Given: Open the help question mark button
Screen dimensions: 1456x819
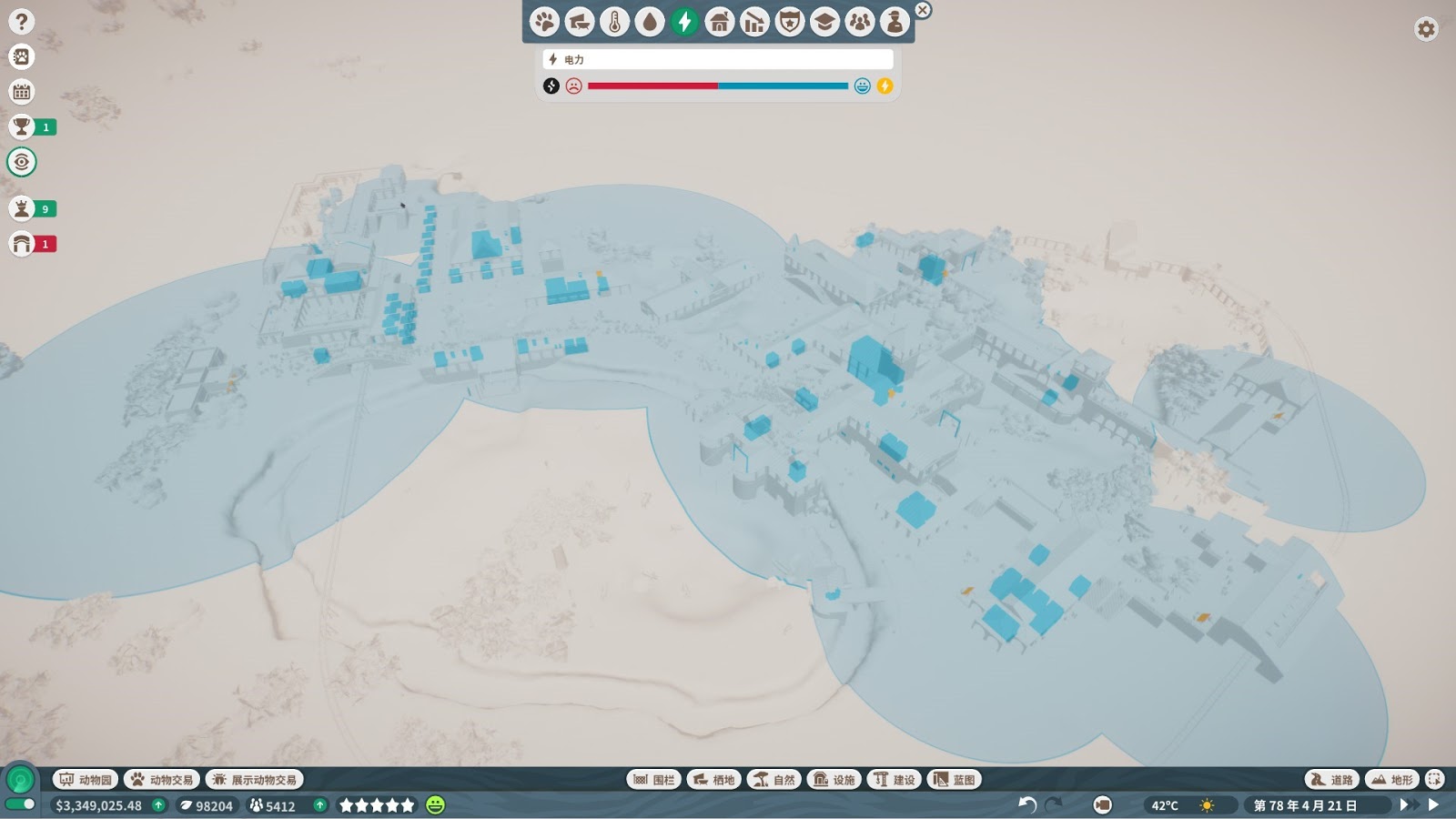Looking at the screenshot, I should click(x=22, y=22).
